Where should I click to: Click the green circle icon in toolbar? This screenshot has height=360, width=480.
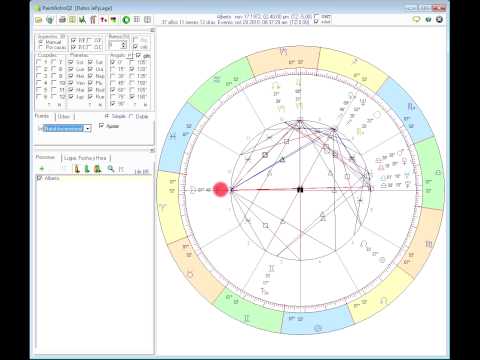126,20
